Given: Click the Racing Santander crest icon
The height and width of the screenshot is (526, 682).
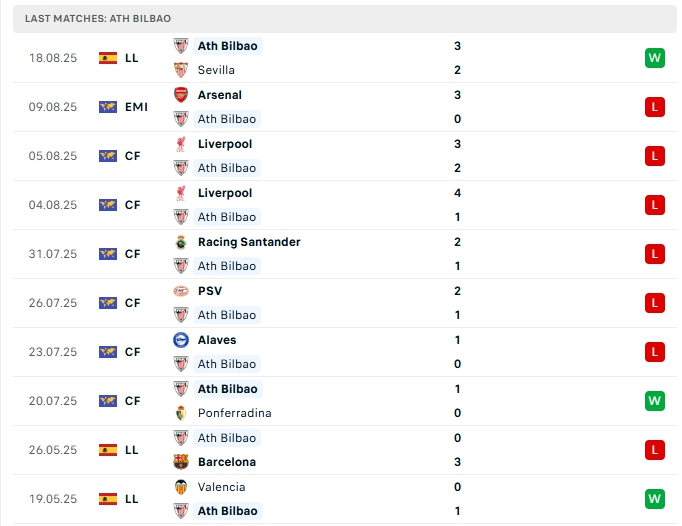Looking at the screenshot, I should click(181, 242).
